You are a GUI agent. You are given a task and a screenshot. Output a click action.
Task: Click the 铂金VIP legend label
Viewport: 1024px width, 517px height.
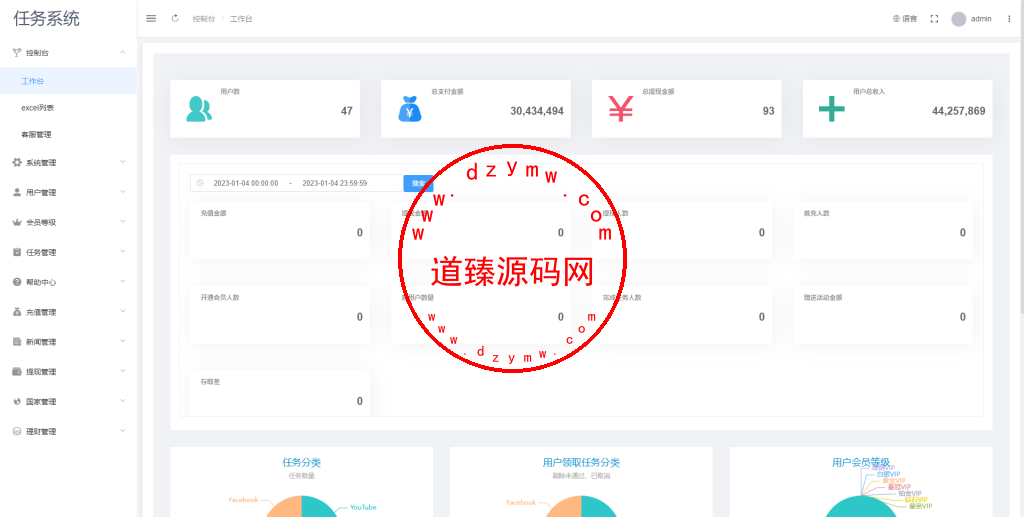pos(910,494)
